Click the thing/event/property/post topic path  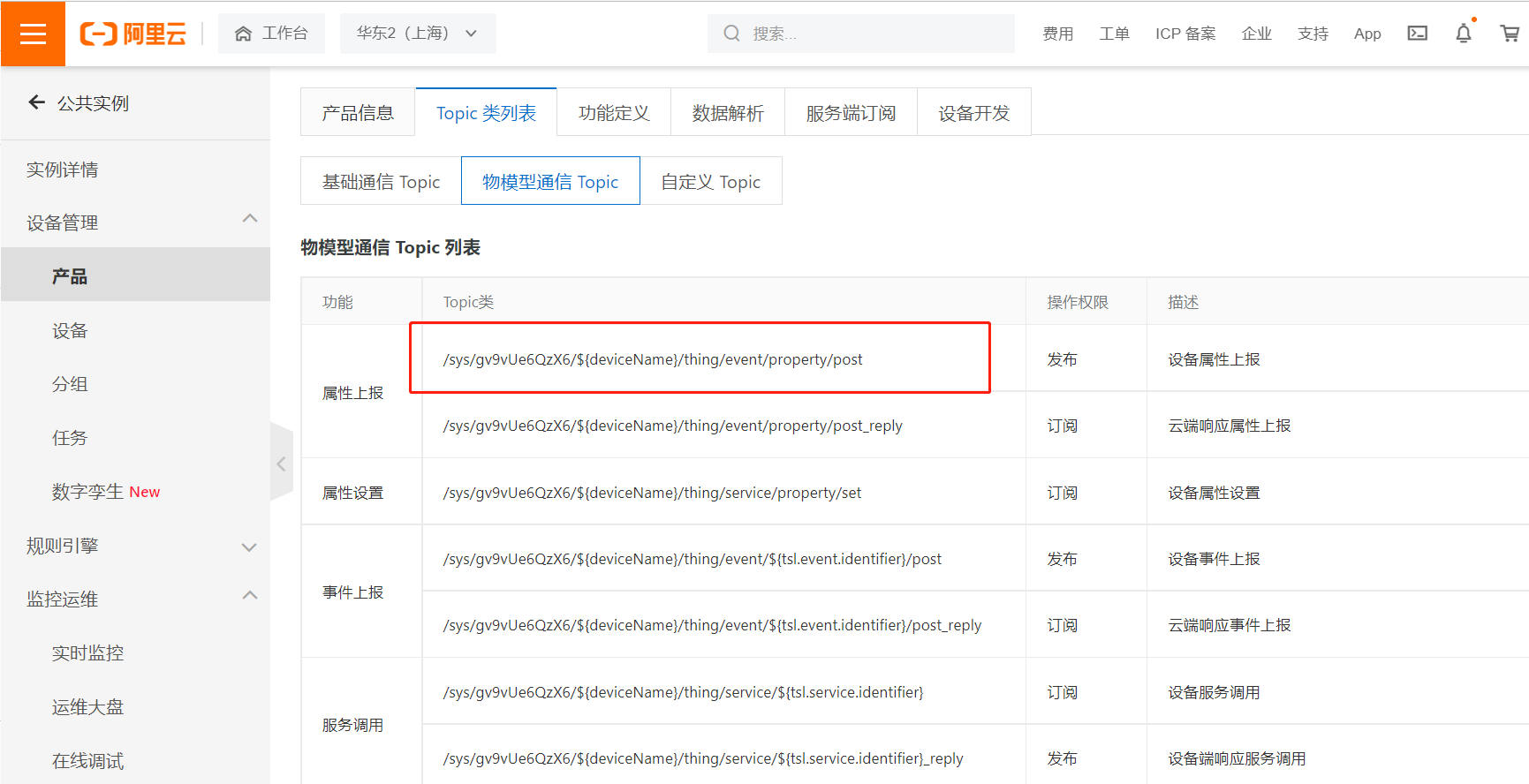point(653,359)
